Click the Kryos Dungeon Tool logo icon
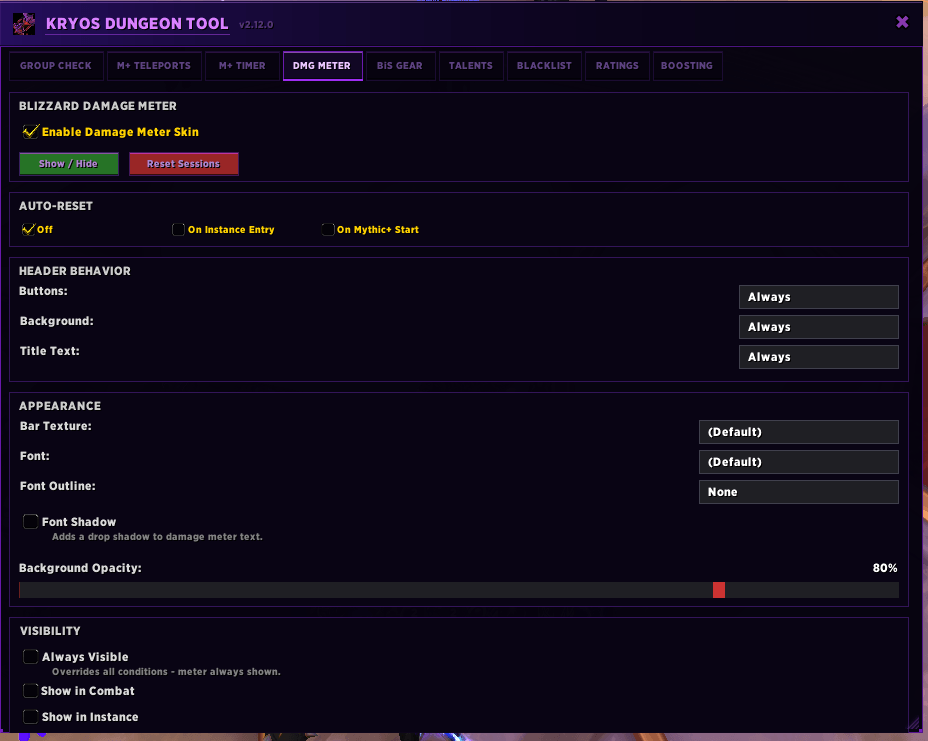Viewport: 928px width, 741px height. 24,24
